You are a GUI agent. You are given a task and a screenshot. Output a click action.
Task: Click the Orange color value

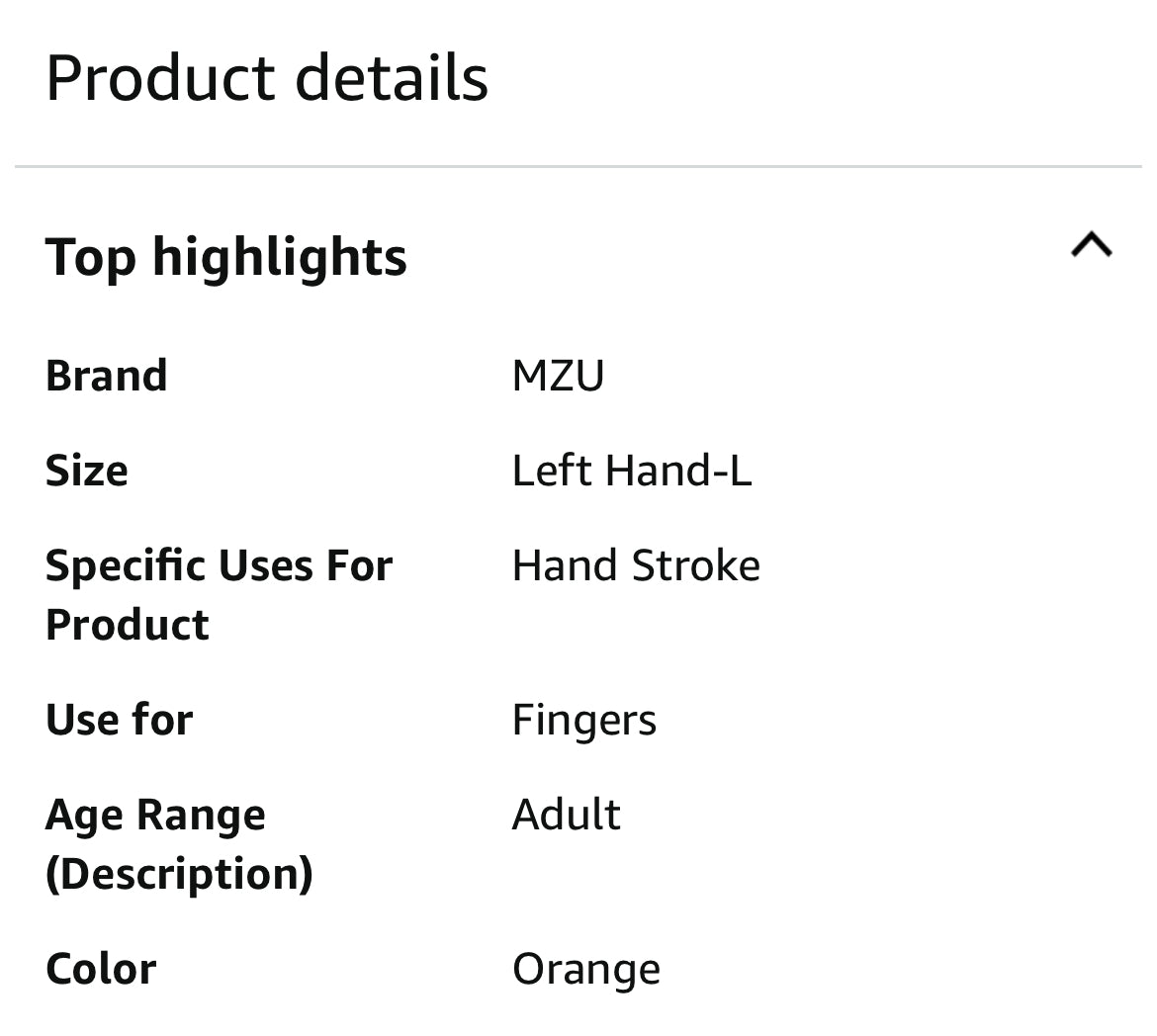pyautogui.click(x=585, y=971)
